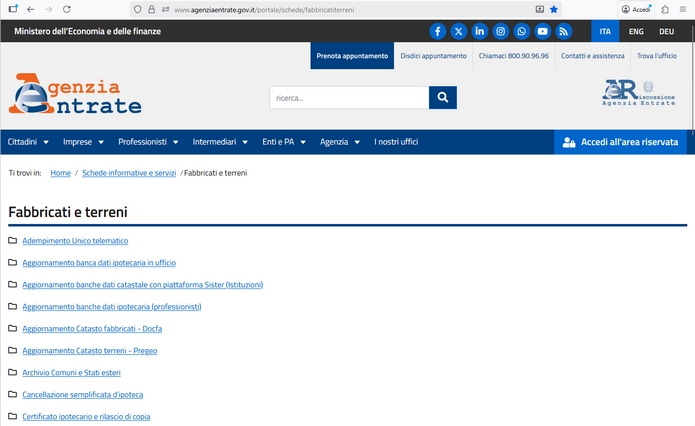Switch language to ITA
This screenshot has height=426, width=695.
(x=605, y=31)
